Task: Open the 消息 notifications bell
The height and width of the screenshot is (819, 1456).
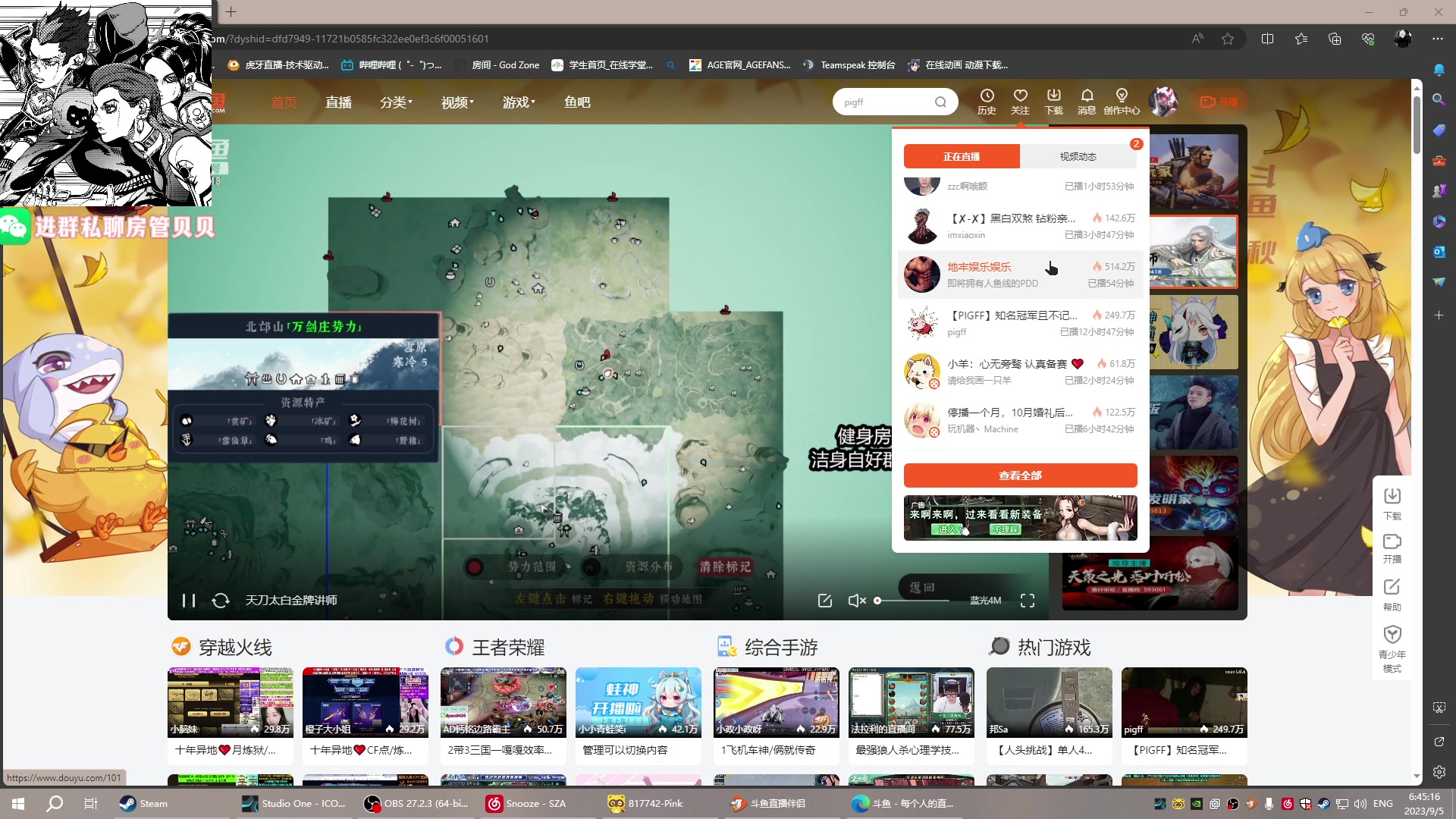Action: [1087, 102]
